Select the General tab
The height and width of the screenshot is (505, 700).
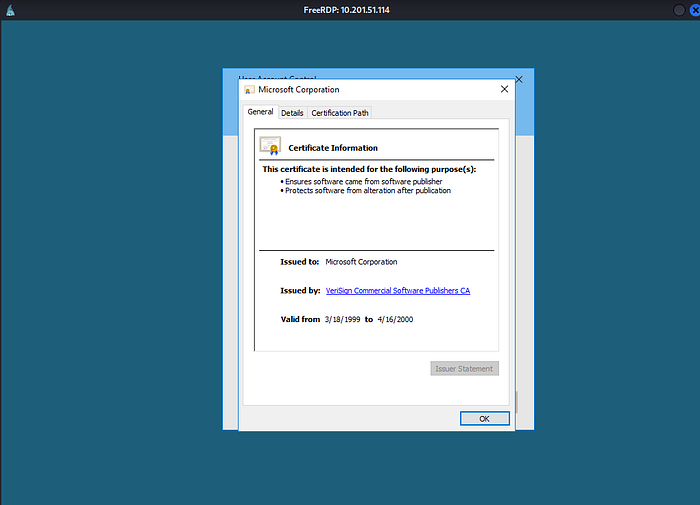pyautogui.click(x=260, y=112)
